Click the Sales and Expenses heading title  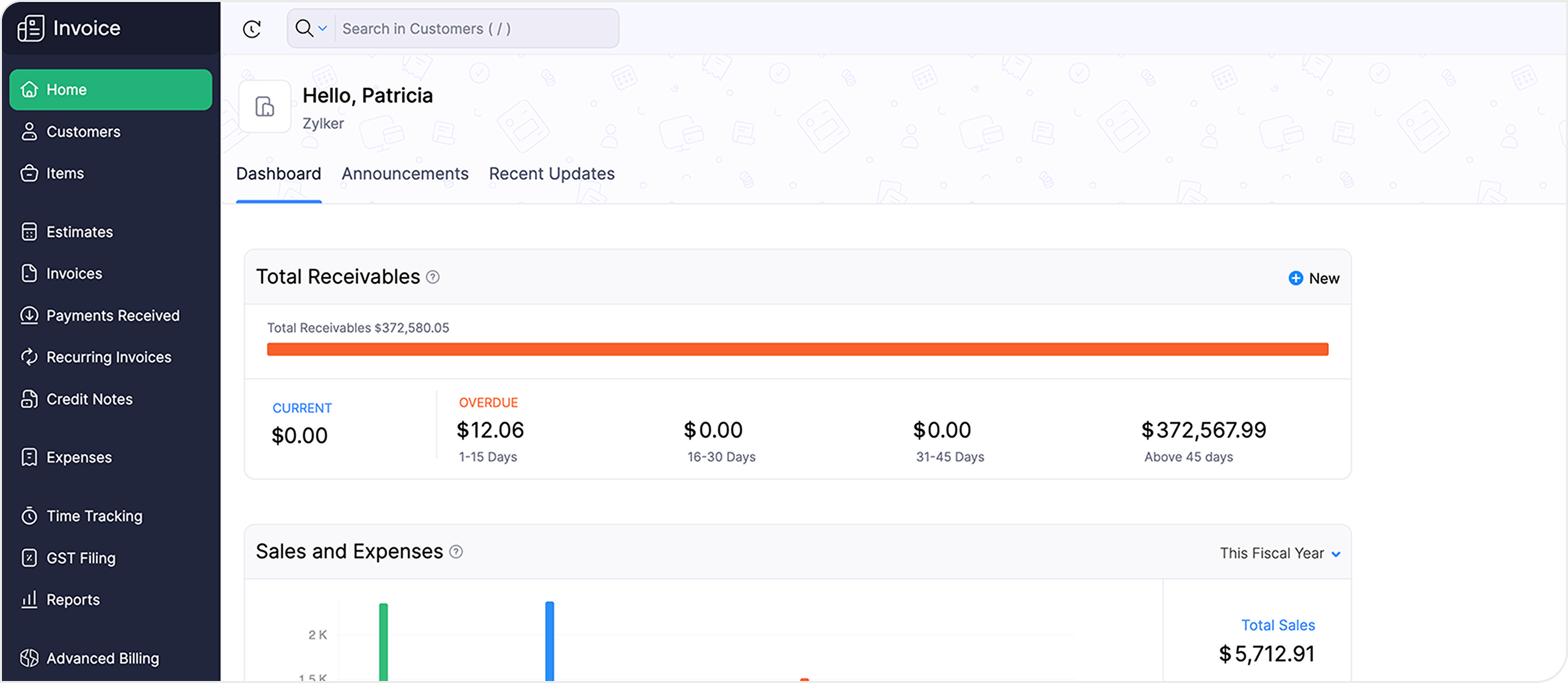[x=350, y=551]
